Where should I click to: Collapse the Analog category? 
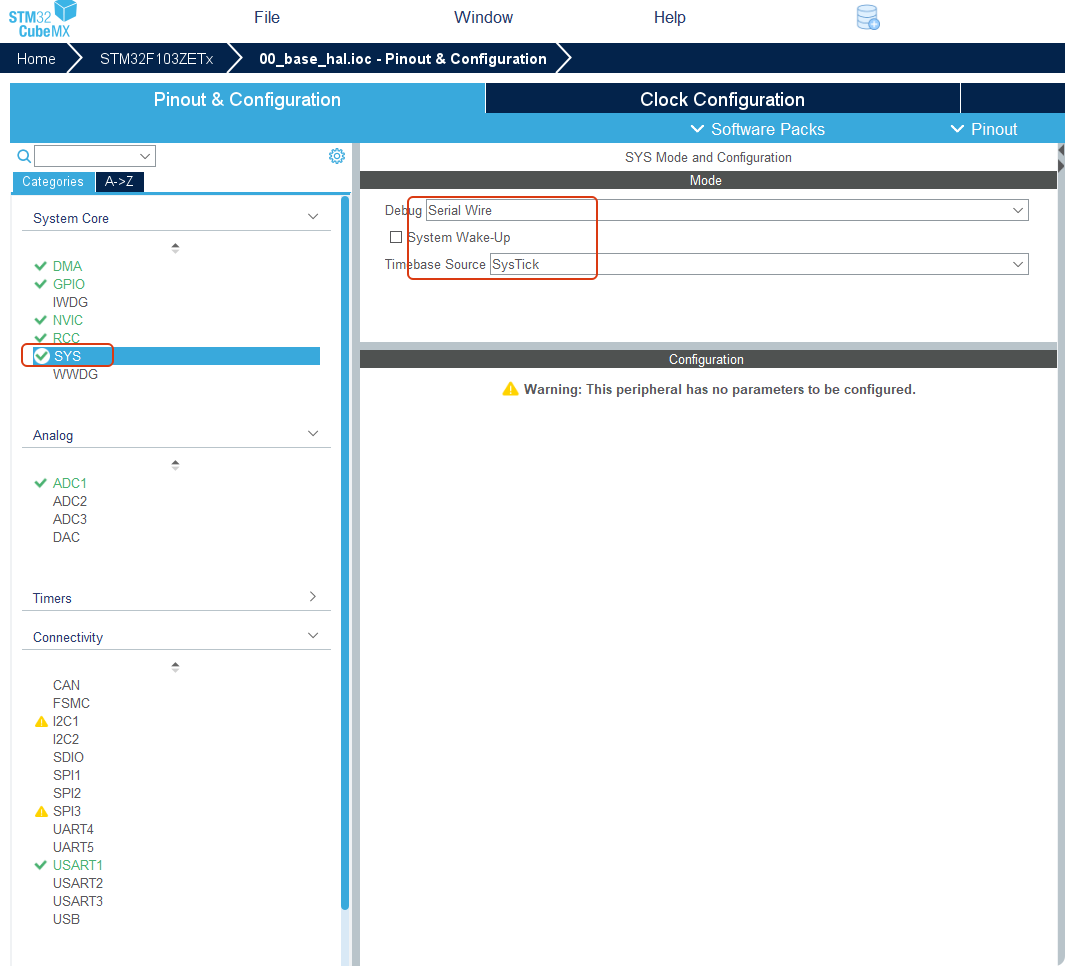[x=313, y=433]
